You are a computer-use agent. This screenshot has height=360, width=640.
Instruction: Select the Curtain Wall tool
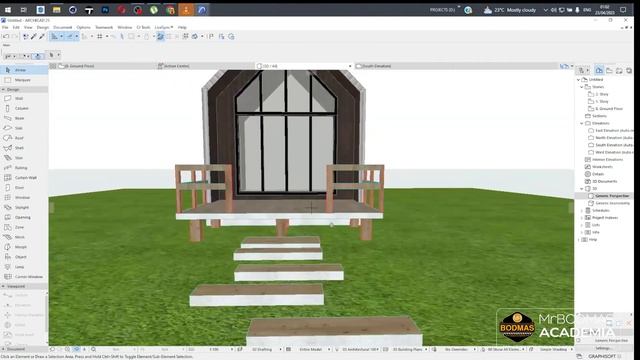24,178
